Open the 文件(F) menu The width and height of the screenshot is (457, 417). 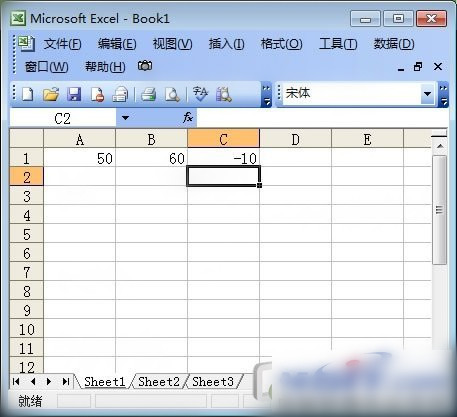(62, 44)
